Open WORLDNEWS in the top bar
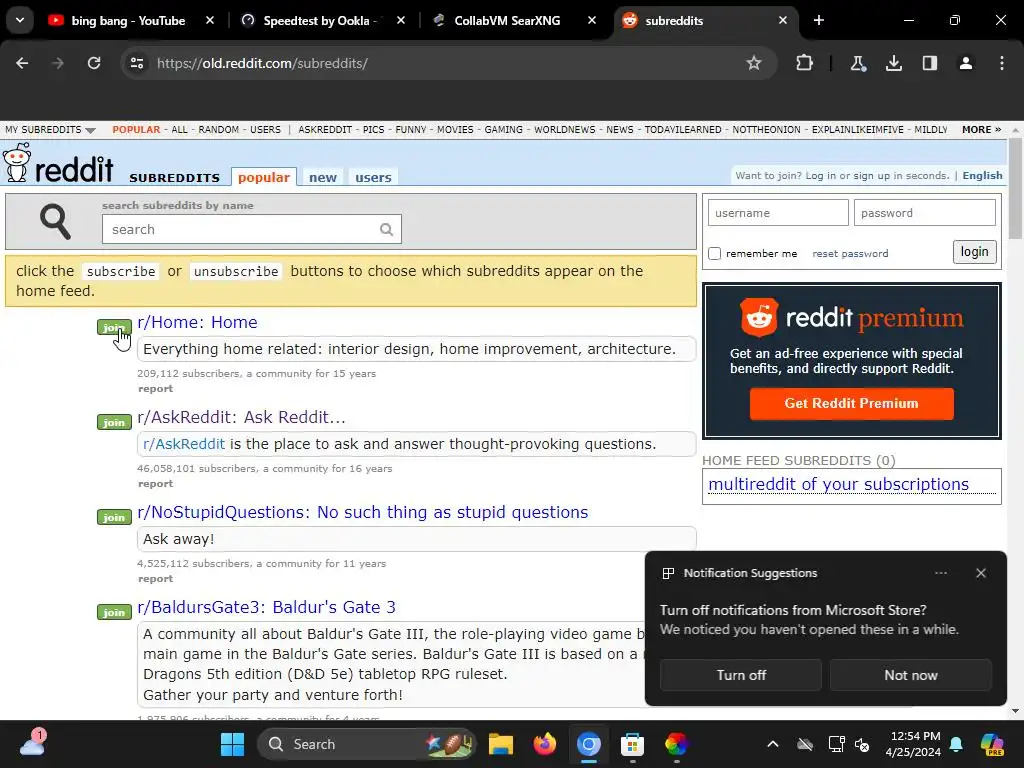1024x768 pixels. [x=565, y=129]
